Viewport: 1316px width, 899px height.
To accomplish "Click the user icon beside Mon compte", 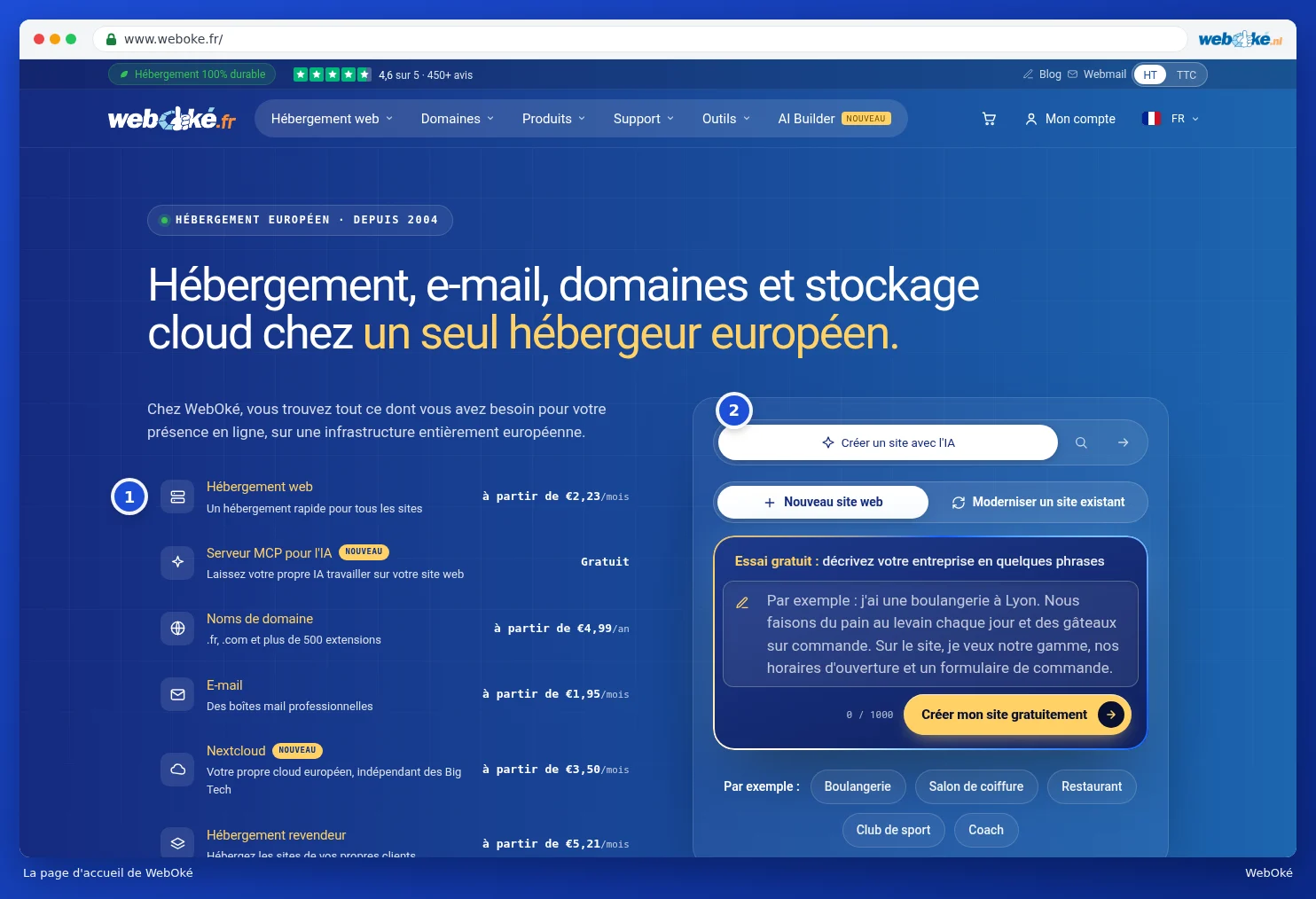I will click(x=1031, y=119).
